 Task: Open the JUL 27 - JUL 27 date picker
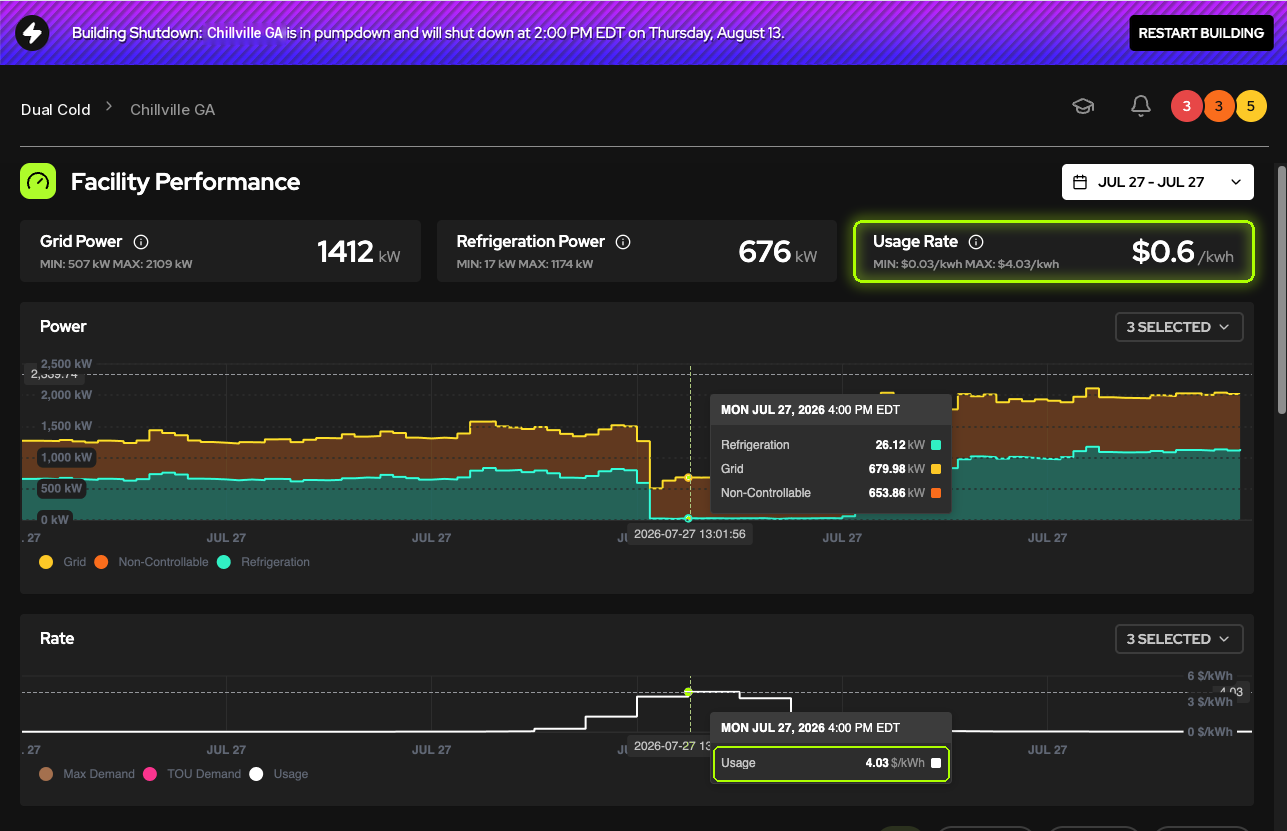coord(1158,182)
